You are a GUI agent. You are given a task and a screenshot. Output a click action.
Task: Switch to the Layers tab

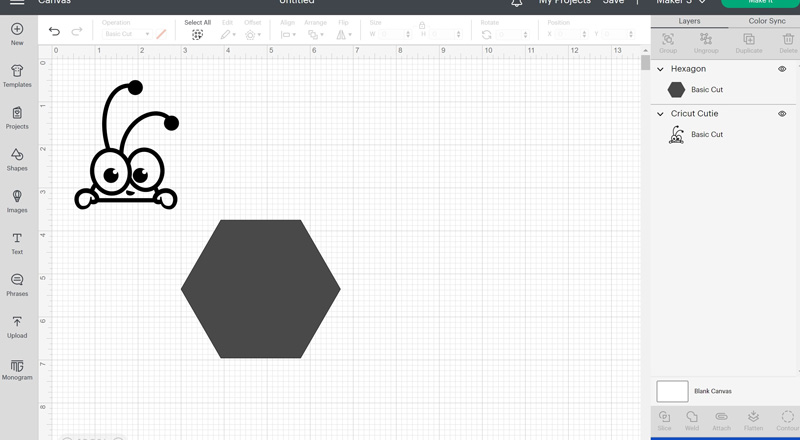coord(689,21)
